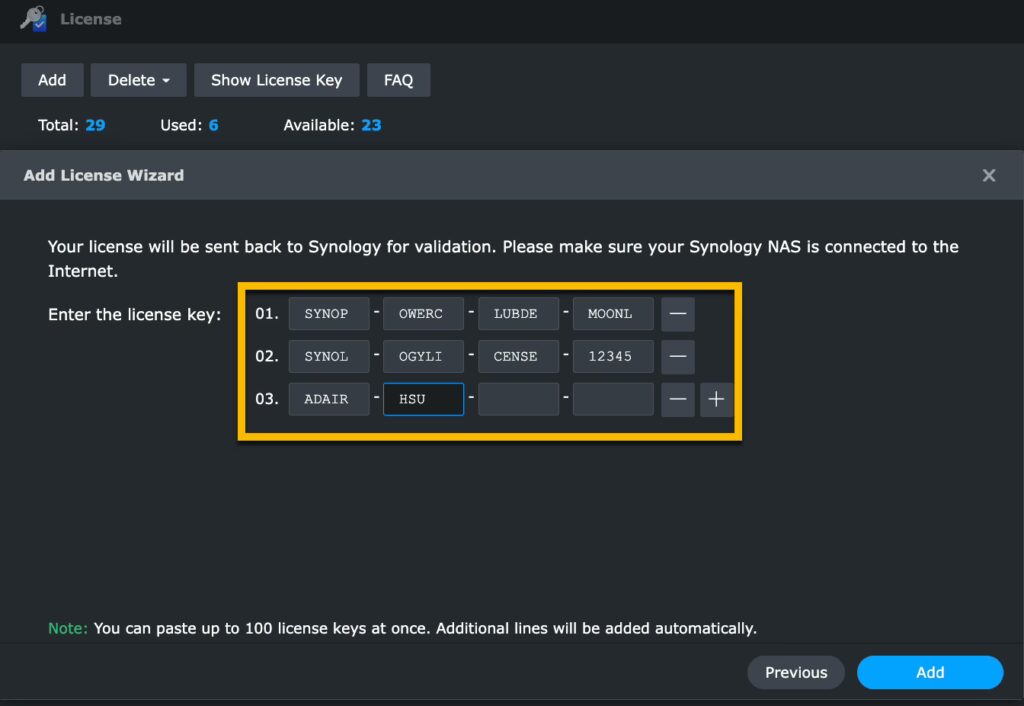This screenshot has width=1024, height=706.
Task: Click the row number label '03.'
Action: point(266,399)
